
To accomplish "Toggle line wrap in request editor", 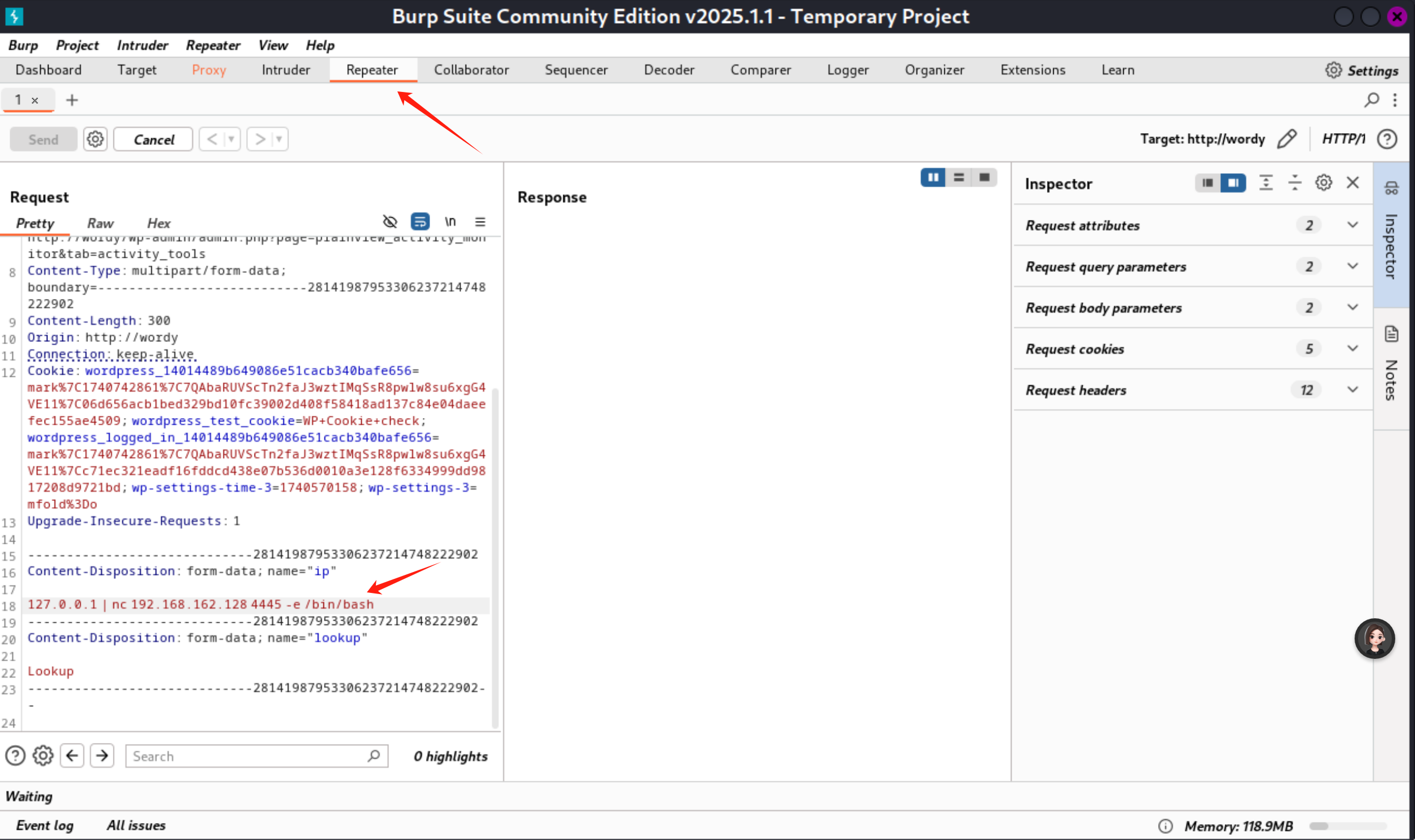I will click(420, 222).
